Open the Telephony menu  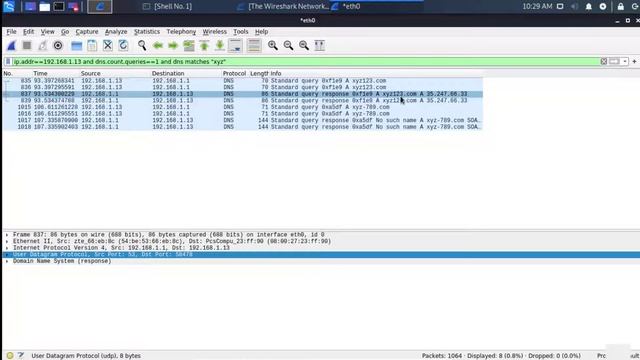[x=181, y=32]
